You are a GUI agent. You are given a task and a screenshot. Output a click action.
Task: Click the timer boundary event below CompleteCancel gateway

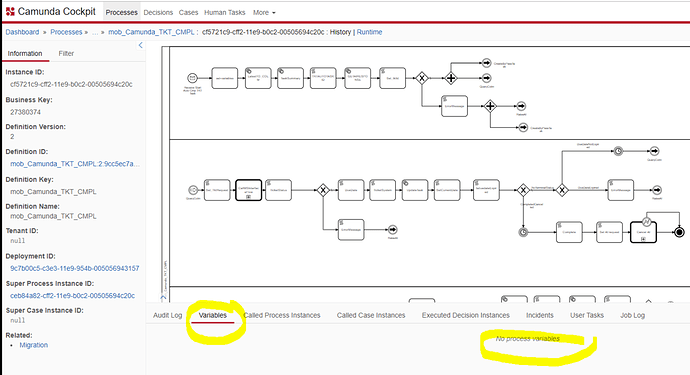pos(523,232)
